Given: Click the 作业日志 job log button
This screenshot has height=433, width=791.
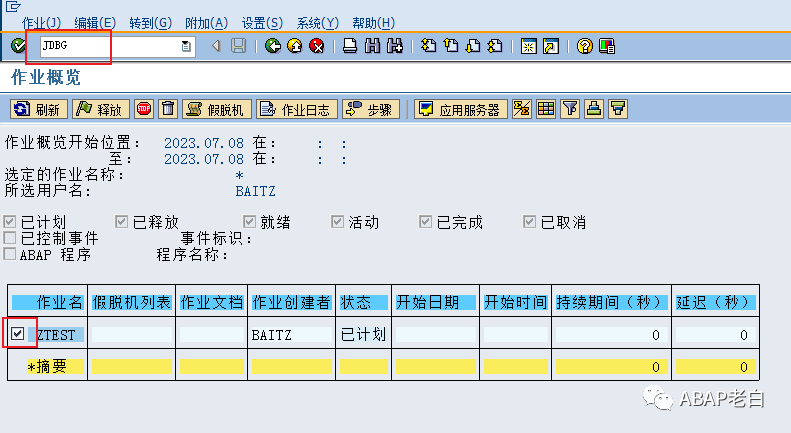Looking at the screenshot, I should [297, 109].
